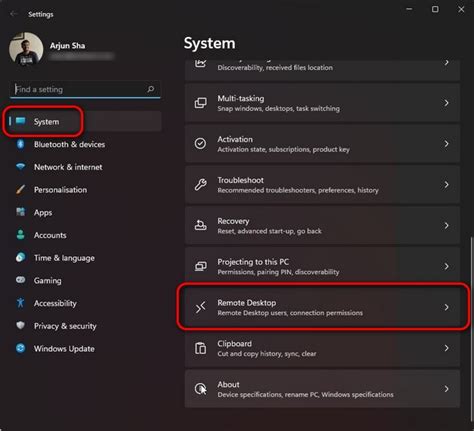Click the Recovery icon
The width and height of the screenshot is (474, 431).
tap(200, 225)
